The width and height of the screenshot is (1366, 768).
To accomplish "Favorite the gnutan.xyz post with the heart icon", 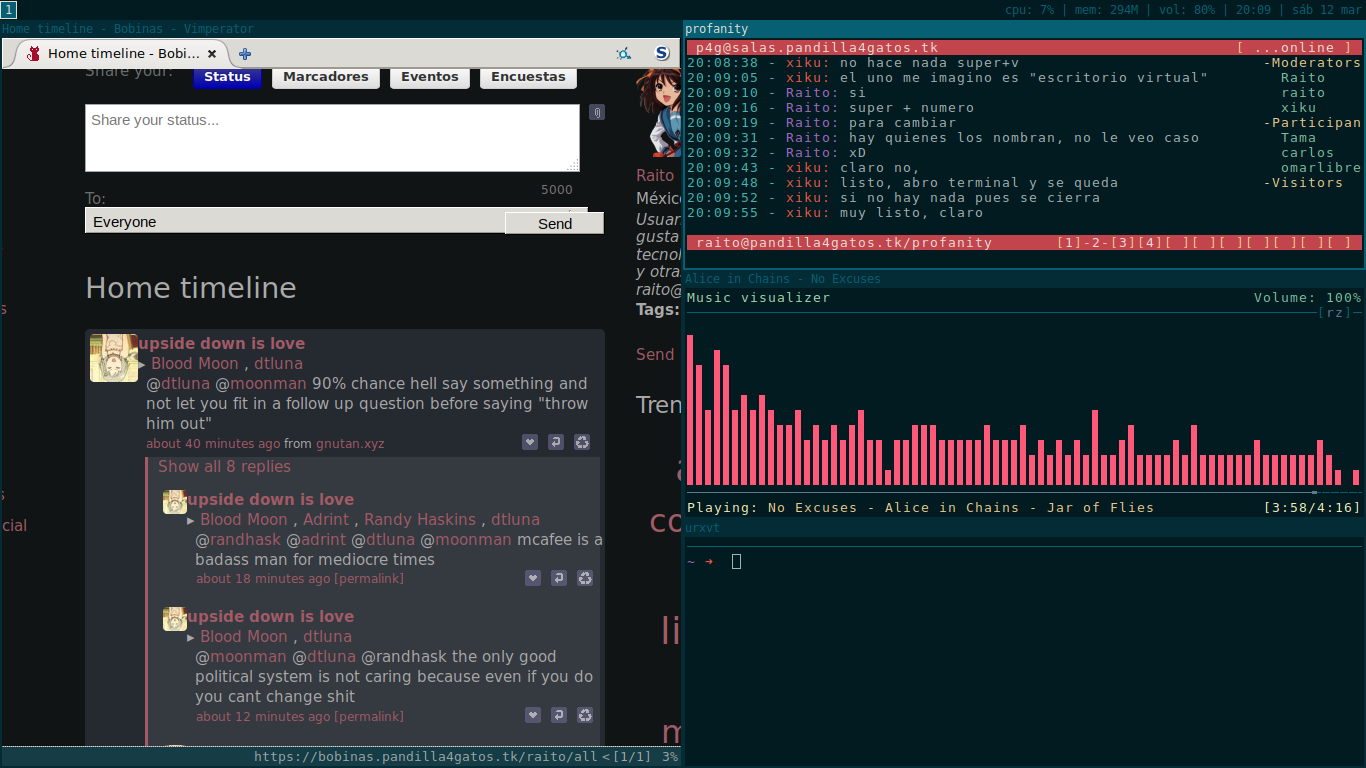I will (530, 442).
